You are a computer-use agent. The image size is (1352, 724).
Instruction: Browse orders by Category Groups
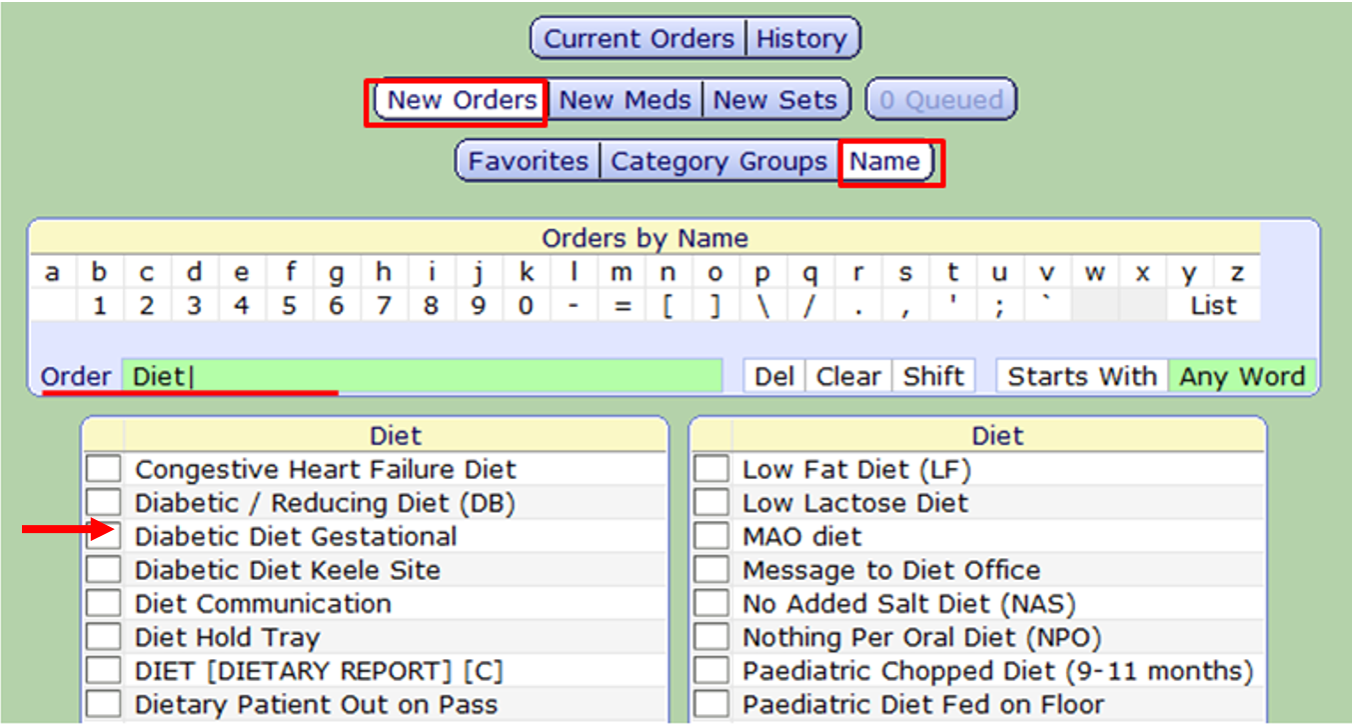coord(719,161)
